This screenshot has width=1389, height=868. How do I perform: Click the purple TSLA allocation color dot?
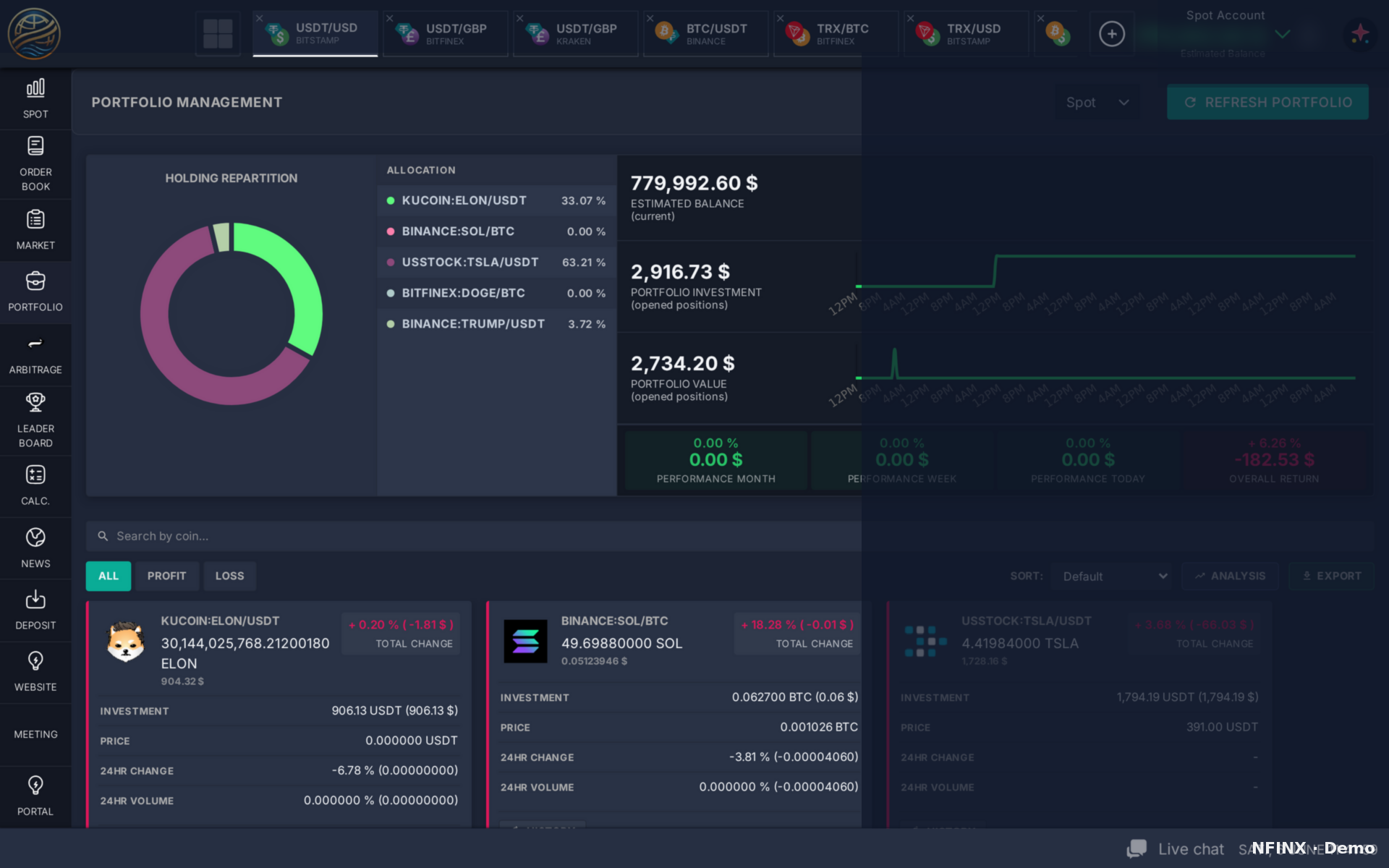tap(391, 263)
